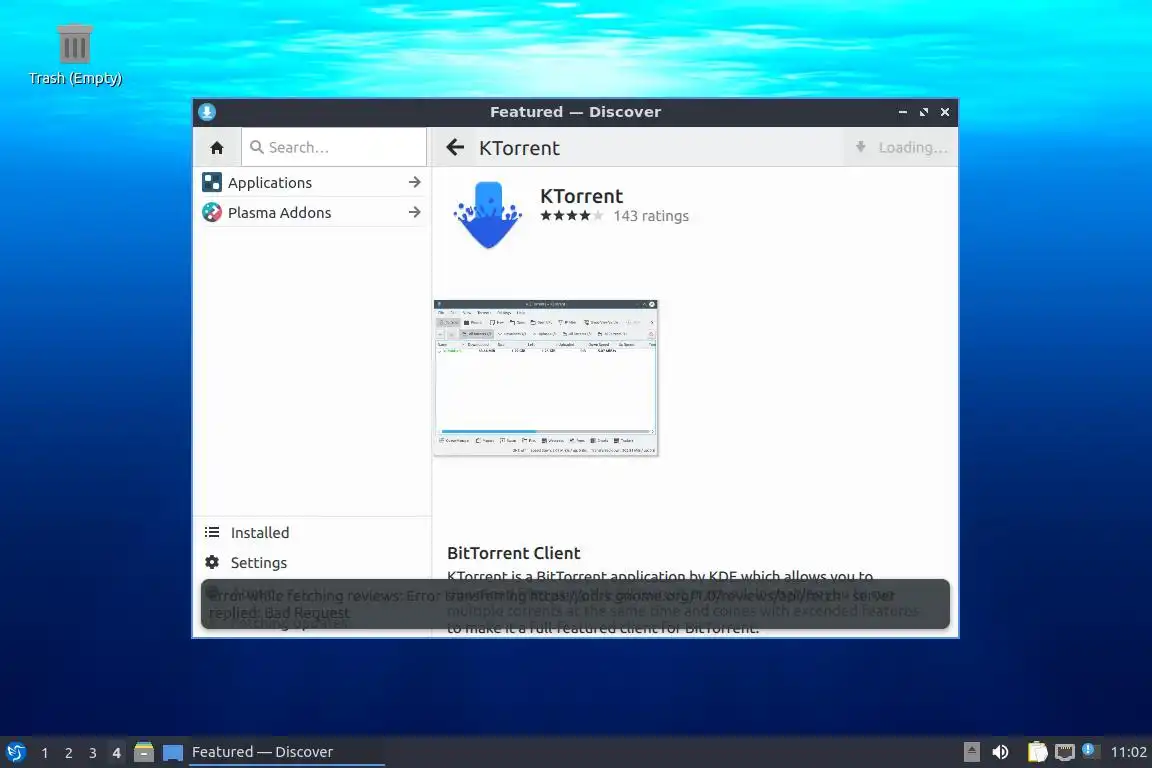The image size is (1152, 768).
Task: Switch to virtual desktop 2
Action: pos(68,753)
